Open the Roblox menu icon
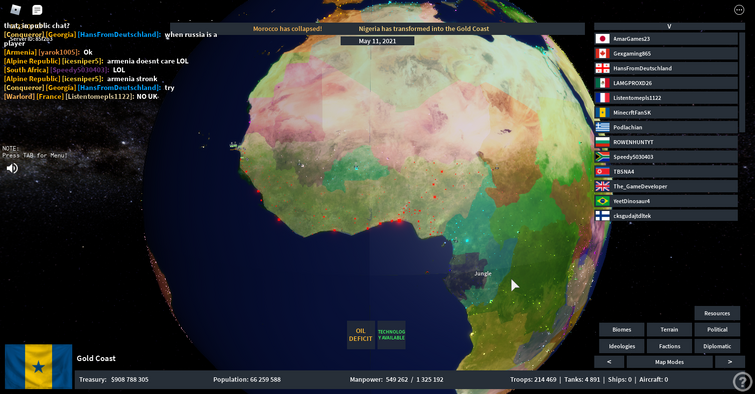Screen dimensions: 755x394 pyautogui.click(x=16, y=9)
